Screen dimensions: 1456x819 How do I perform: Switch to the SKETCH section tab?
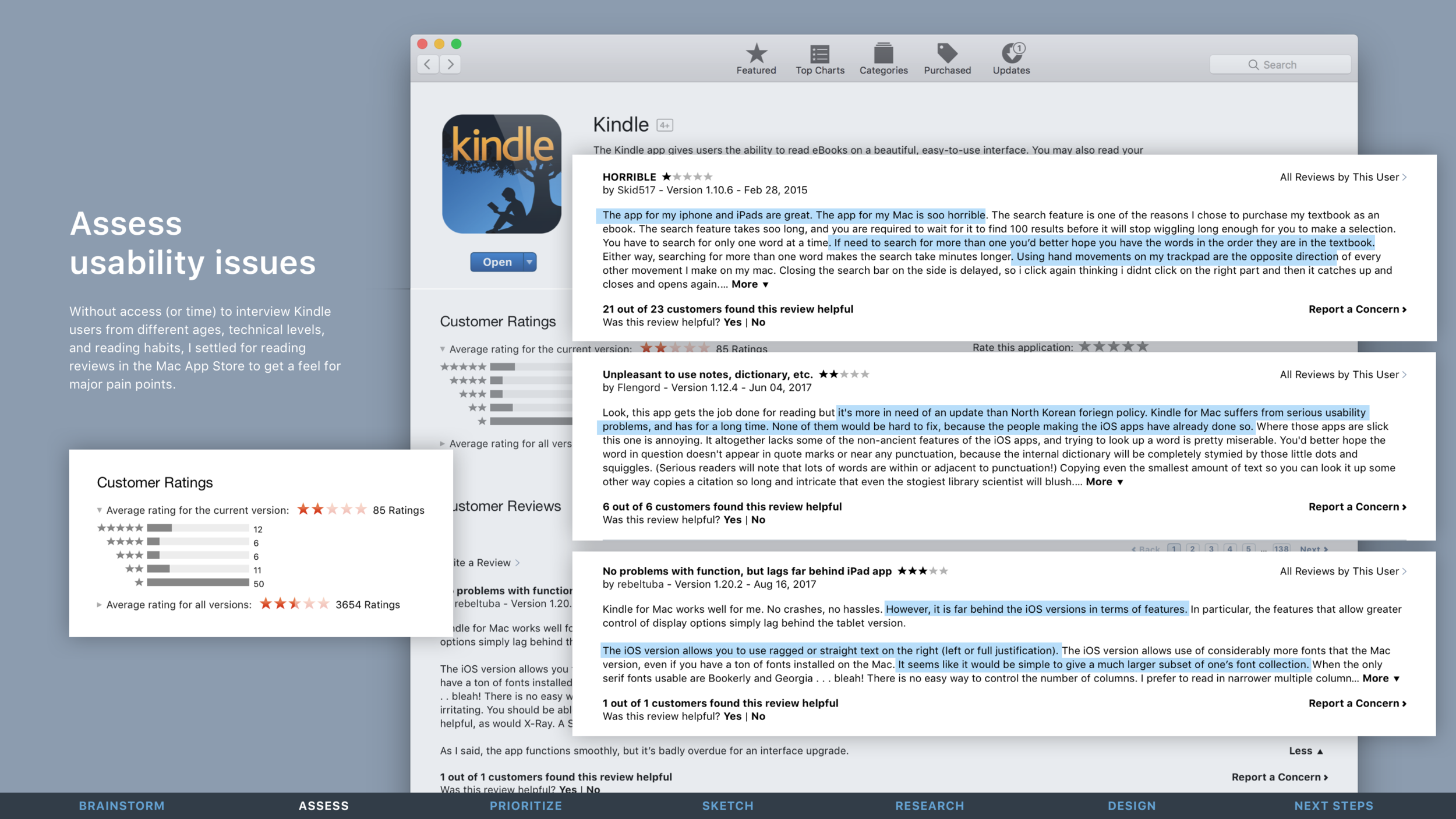(x=727, y=806)
